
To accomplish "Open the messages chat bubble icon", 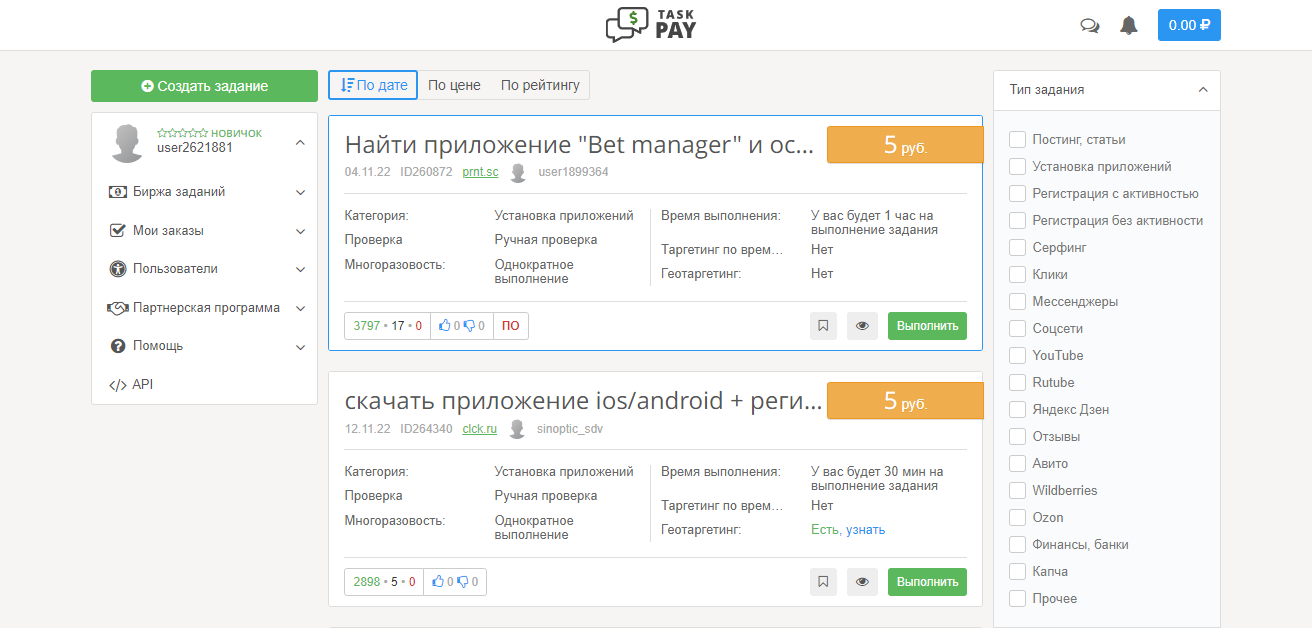I will tap(1090, 26).
